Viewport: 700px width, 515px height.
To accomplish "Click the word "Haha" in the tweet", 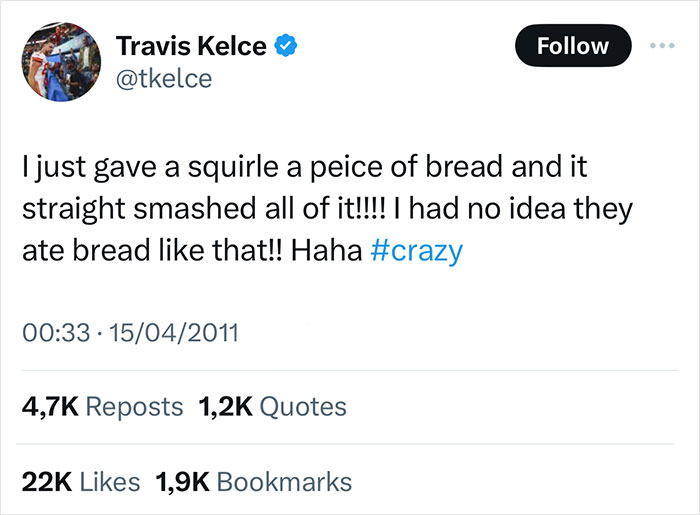I will [x=327, y=250].
